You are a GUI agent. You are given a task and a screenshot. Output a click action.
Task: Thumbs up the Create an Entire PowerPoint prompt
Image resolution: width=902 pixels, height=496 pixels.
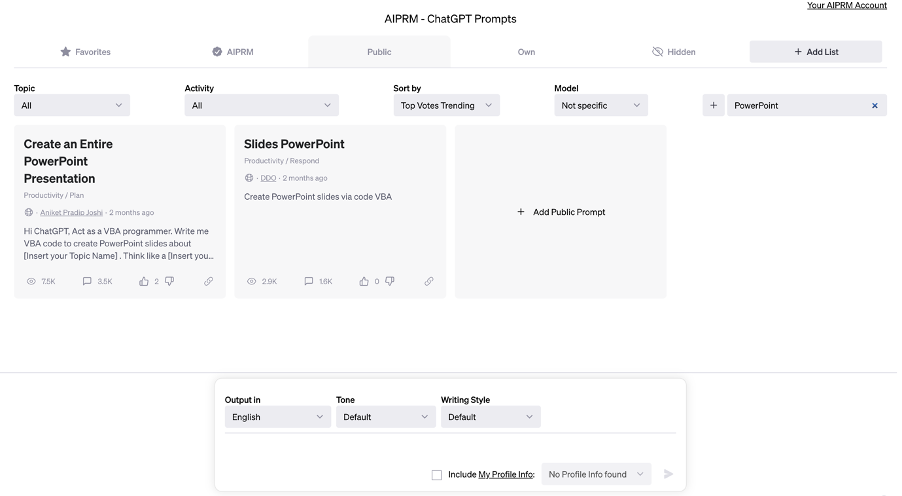[144, 281]
